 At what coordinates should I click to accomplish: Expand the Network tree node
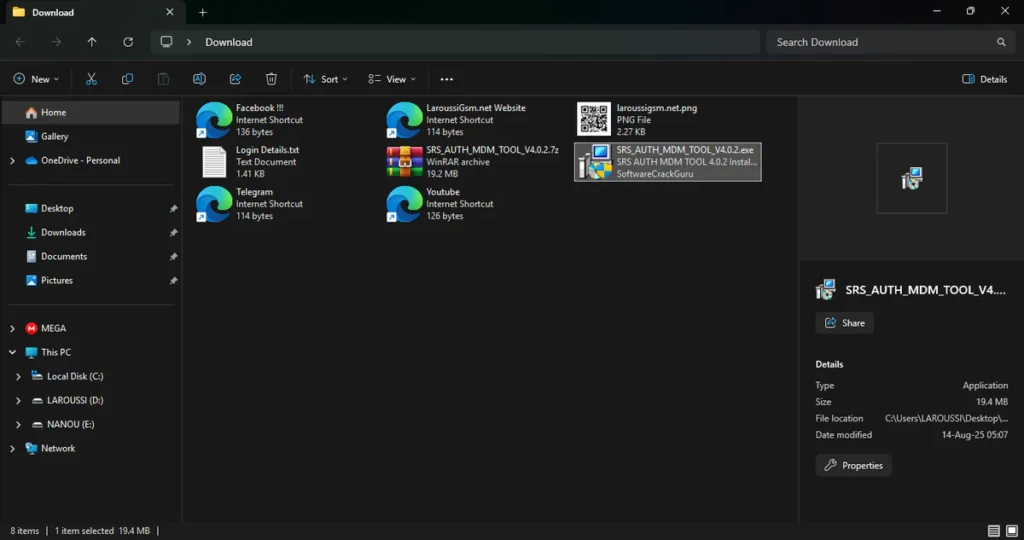[x=12, y=449]
